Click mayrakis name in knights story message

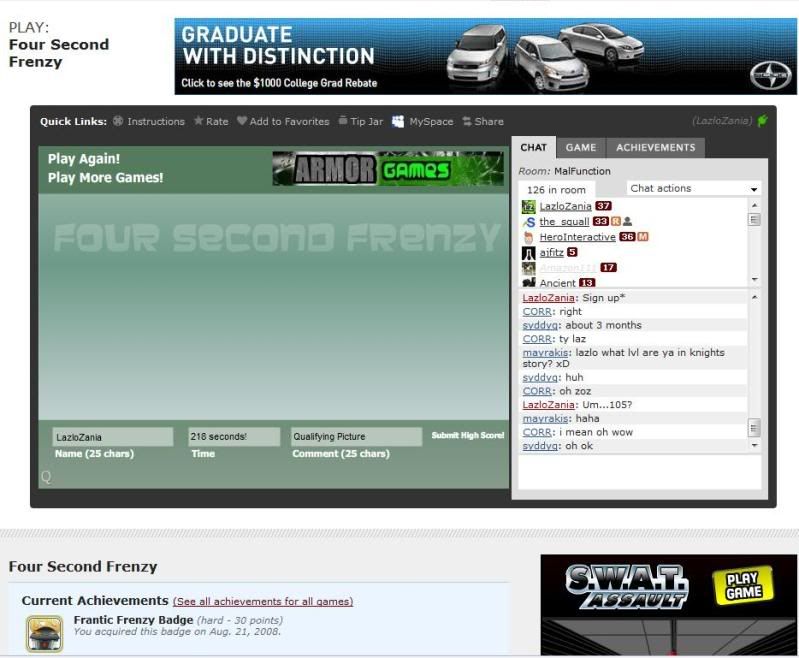tap(545, 353)
